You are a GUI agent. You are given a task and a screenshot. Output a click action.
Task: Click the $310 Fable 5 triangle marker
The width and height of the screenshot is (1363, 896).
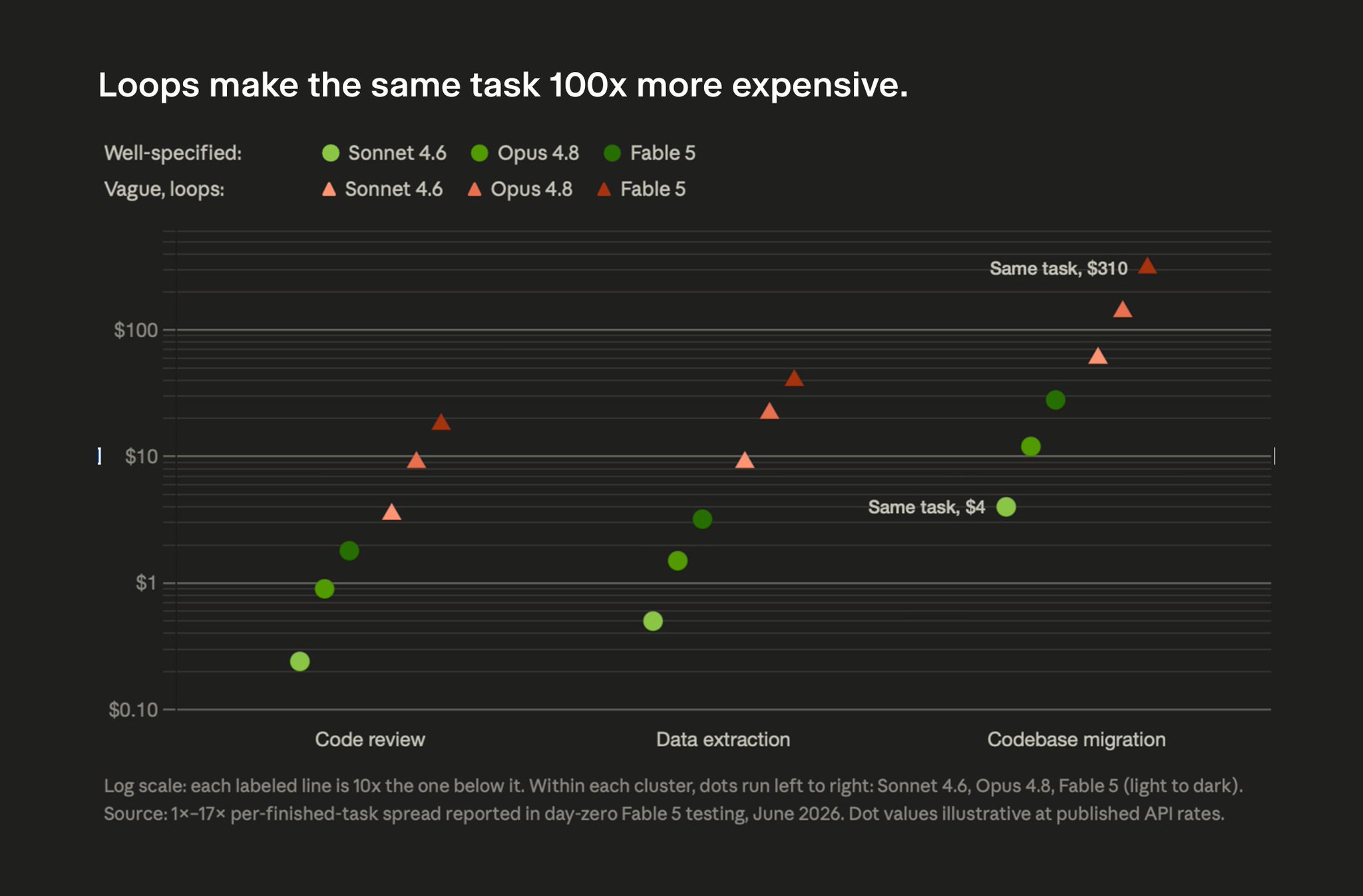coord(1147,266)
